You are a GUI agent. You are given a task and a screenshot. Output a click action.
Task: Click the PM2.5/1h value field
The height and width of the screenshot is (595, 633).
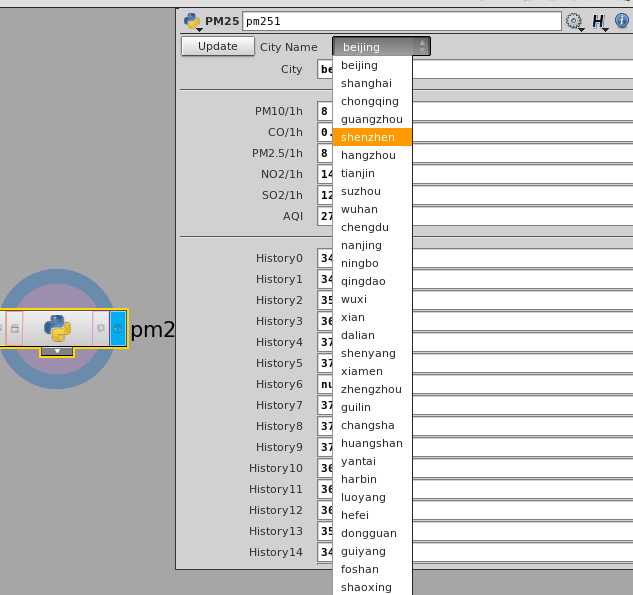click(x=475, y=153)
